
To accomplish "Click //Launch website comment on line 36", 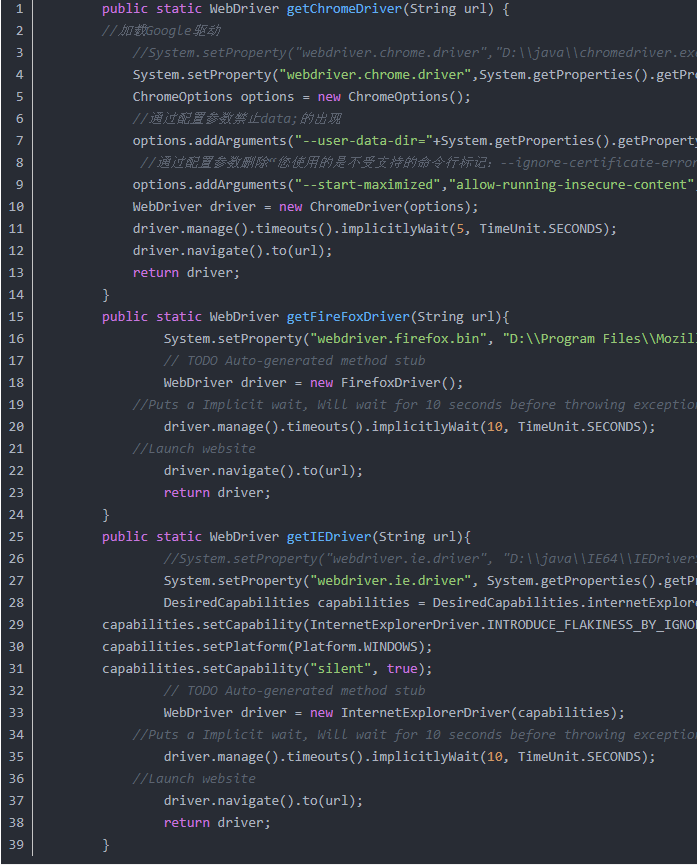I will pos(194,778).
